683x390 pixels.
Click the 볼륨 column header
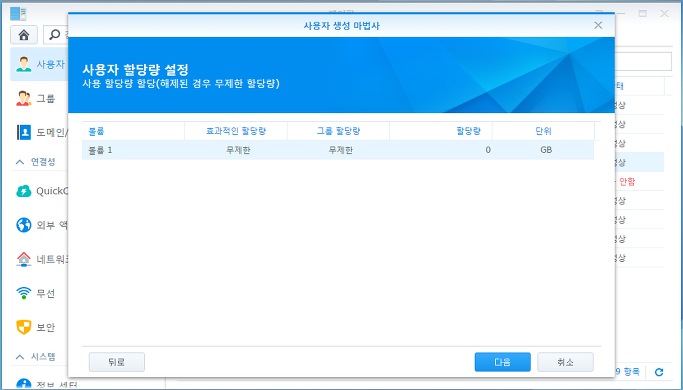[x=133, y=131]
